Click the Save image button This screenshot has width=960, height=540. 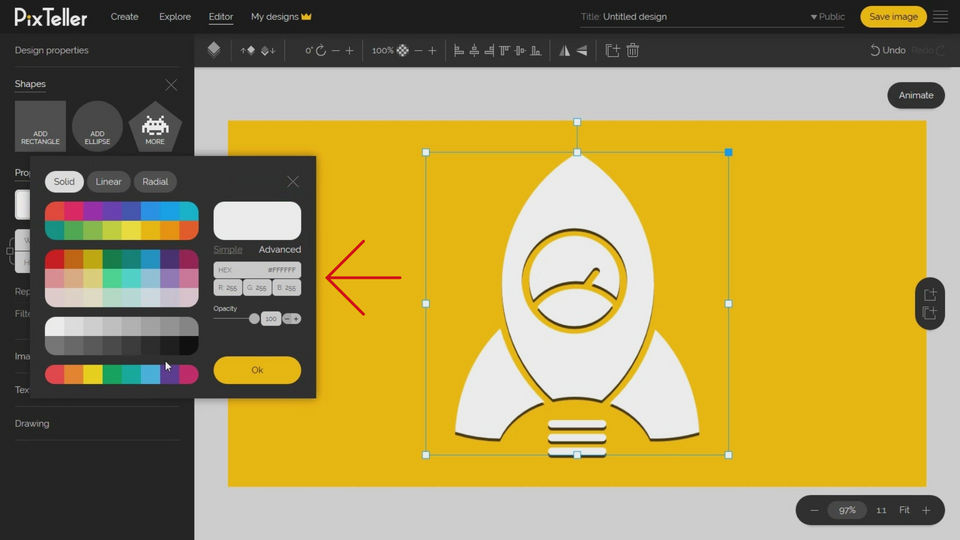(x=893, y=17)
